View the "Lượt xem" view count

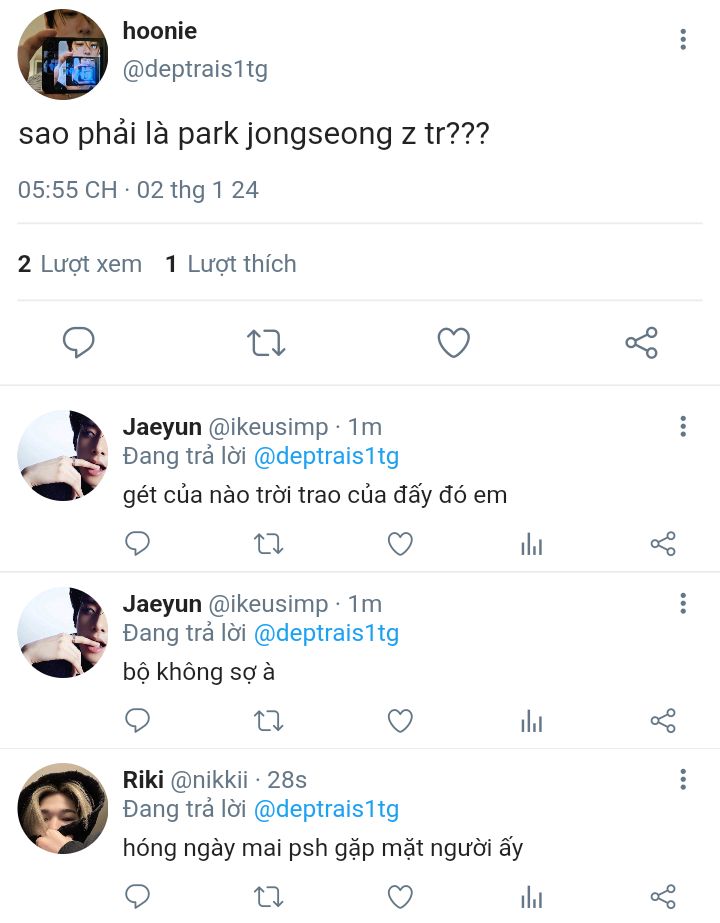tap(80, 264)
